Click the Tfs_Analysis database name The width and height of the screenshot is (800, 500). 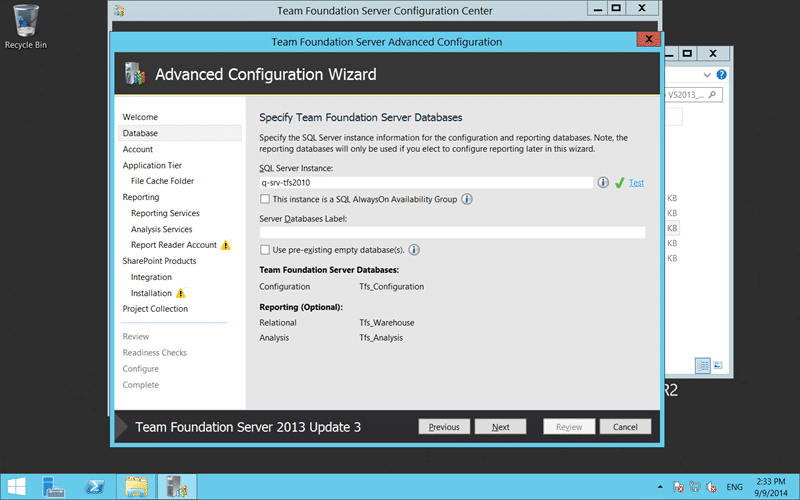point(381,338)
